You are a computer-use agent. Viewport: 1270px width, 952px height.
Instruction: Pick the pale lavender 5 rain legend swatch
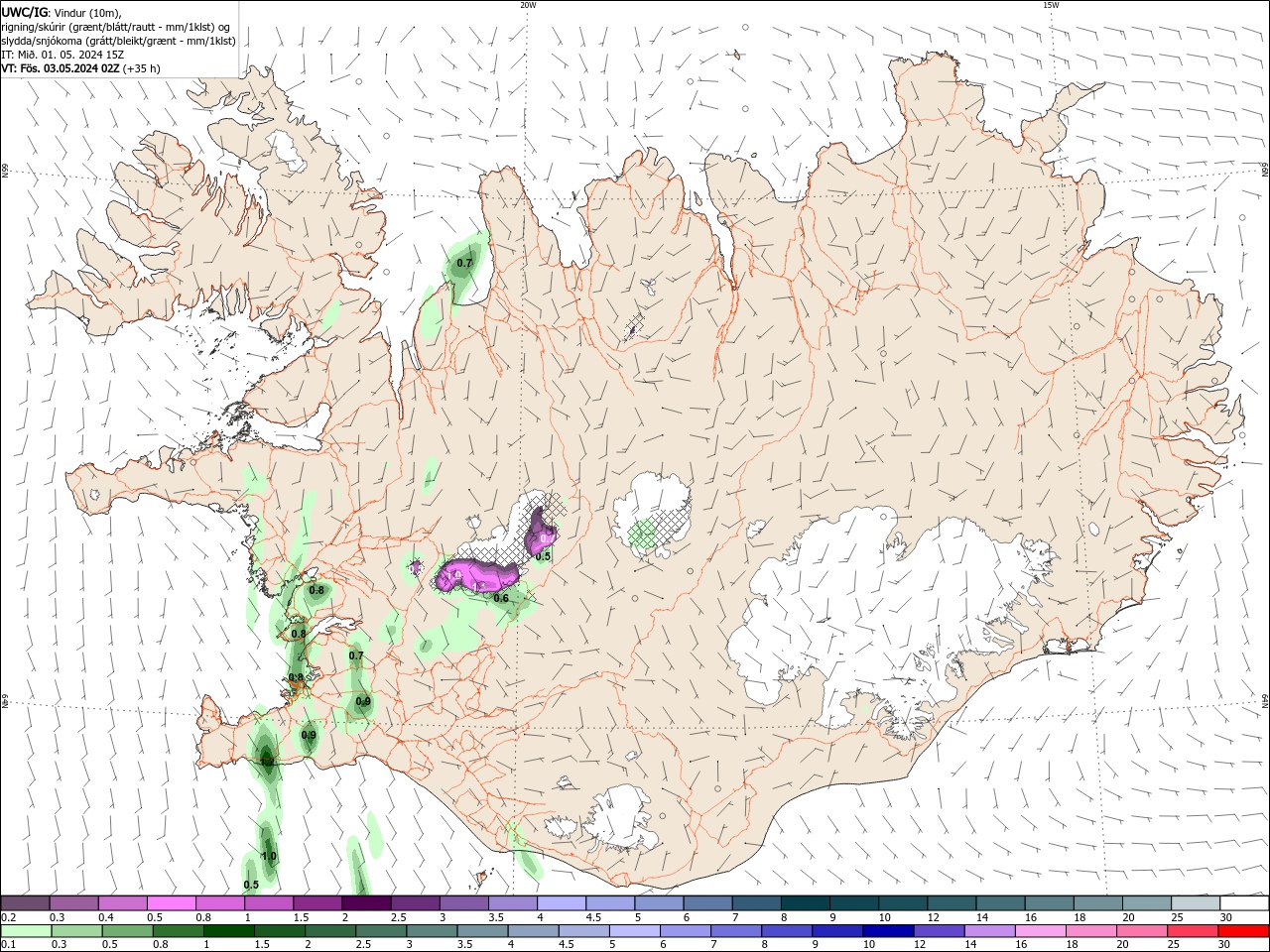point(633,931)
